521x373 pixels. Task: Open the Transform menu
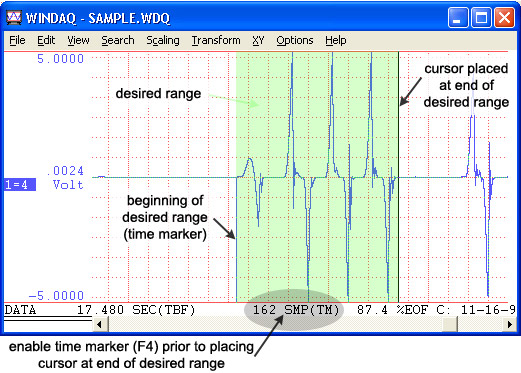click(216, 40)
